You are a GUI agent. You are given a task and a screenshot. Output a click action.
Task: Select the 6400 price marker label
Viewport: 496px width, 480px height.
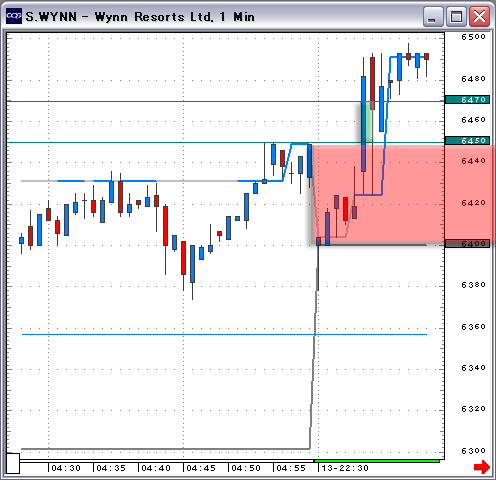point(467,244)
